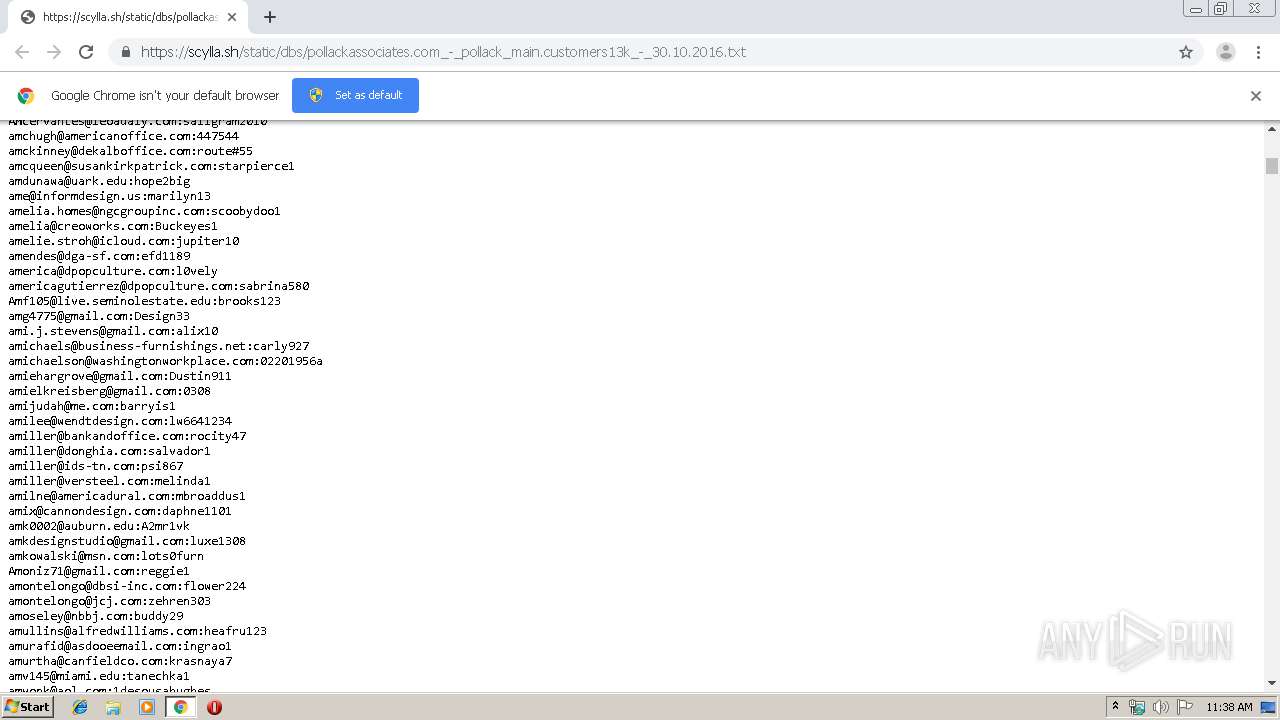
Task: Open the network status tray icon
Action: pyautogui.click(x=1137, y=707)
